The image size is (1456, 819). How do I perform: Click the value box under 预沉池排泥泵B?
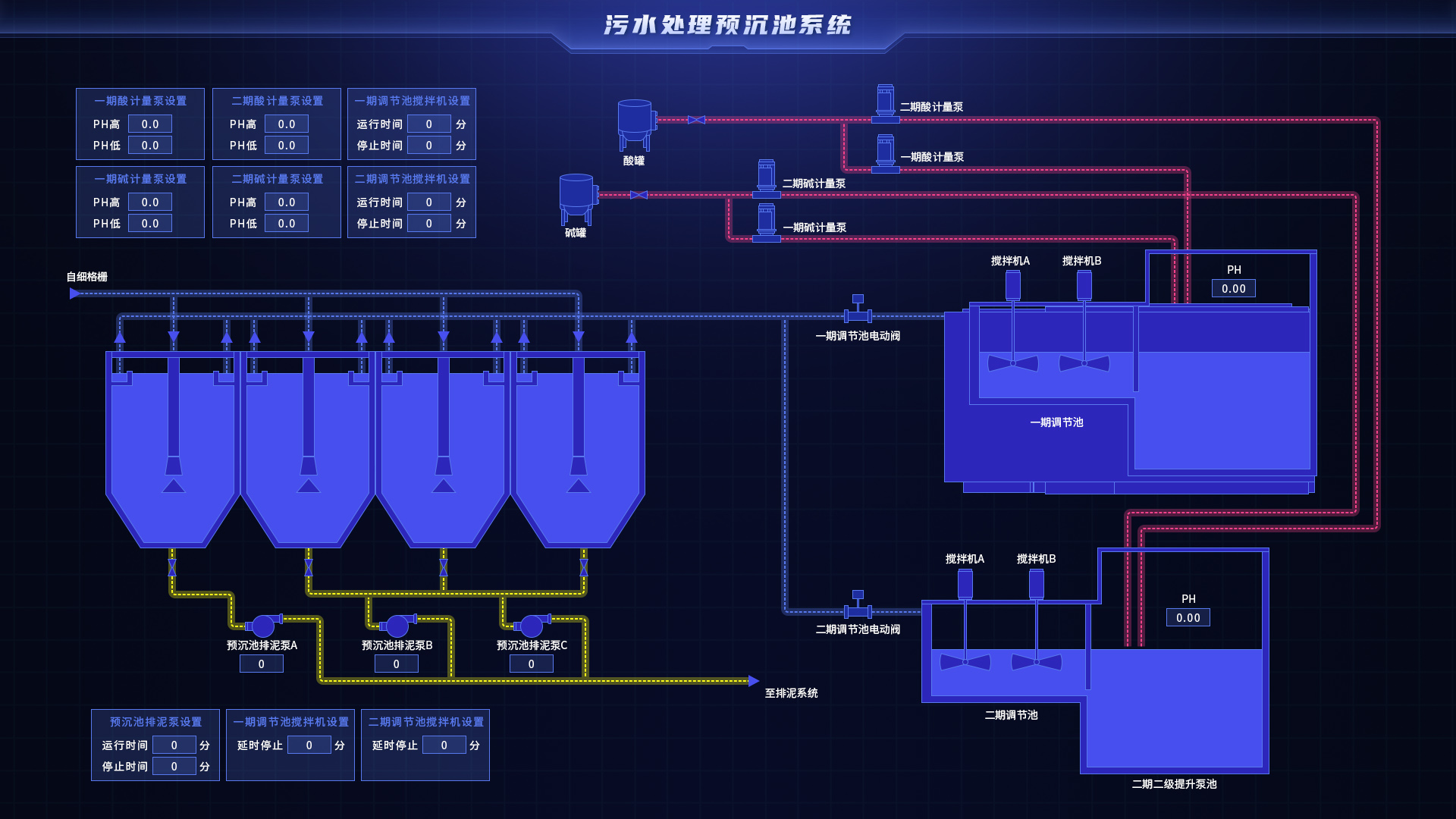click(396, 664)
